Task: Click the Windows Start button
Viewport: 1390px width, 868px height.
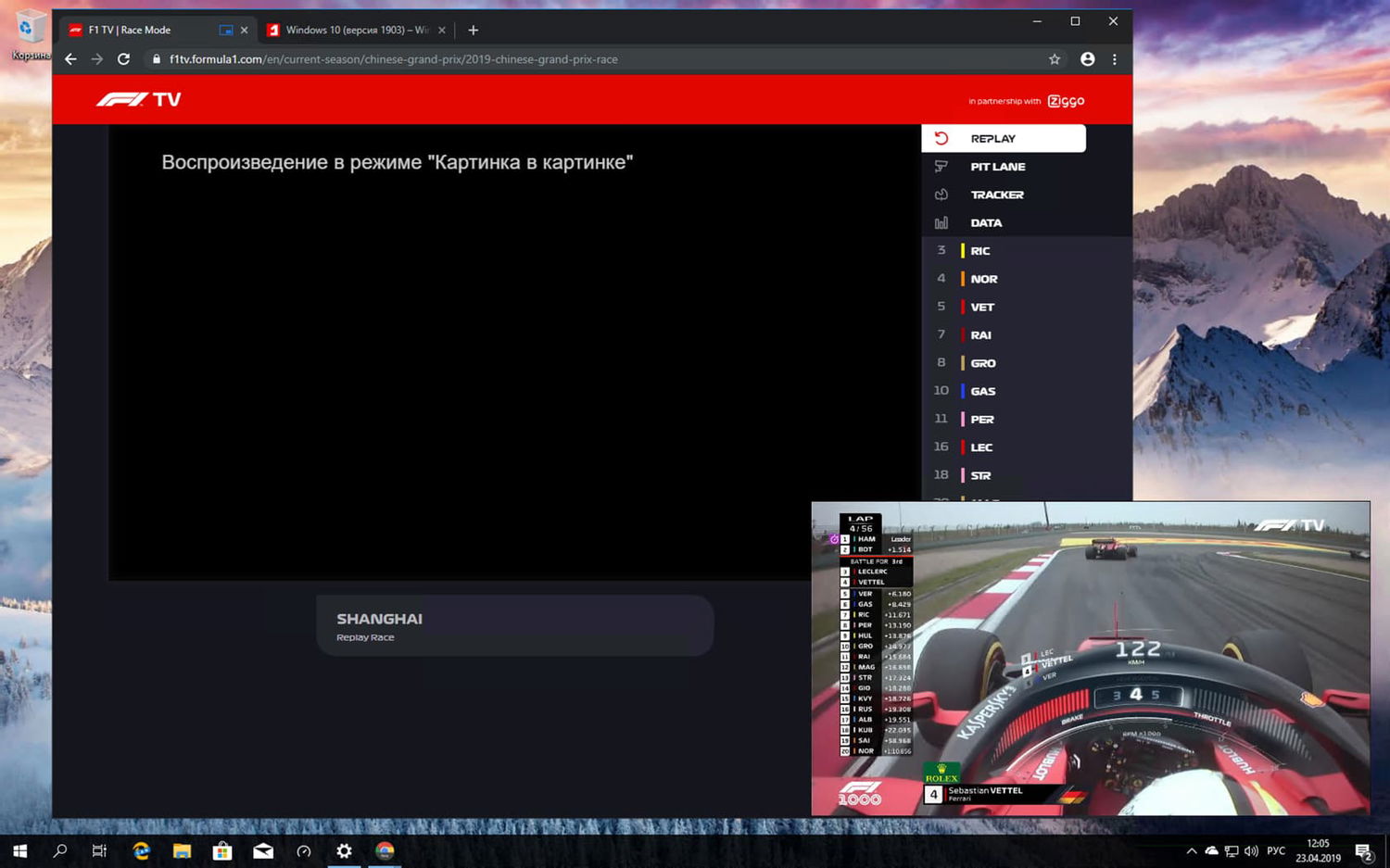Action: 19,850
